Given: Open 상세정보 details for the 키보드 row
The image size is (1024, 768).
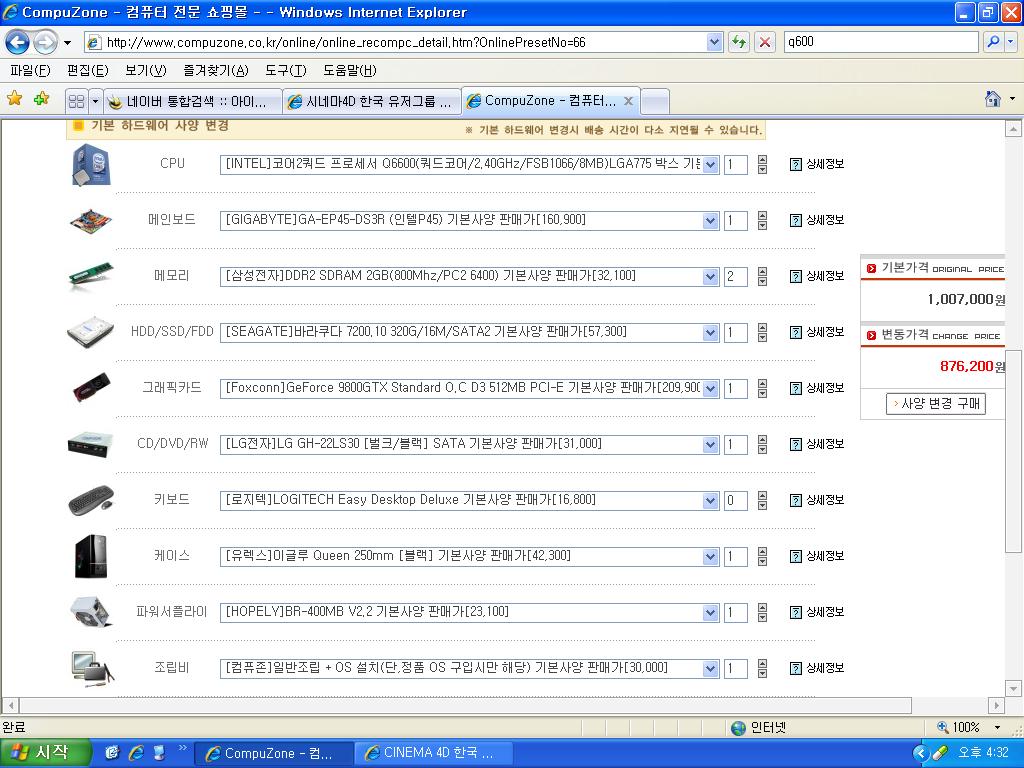Looking at the screenshot, I should click(817, 500).
